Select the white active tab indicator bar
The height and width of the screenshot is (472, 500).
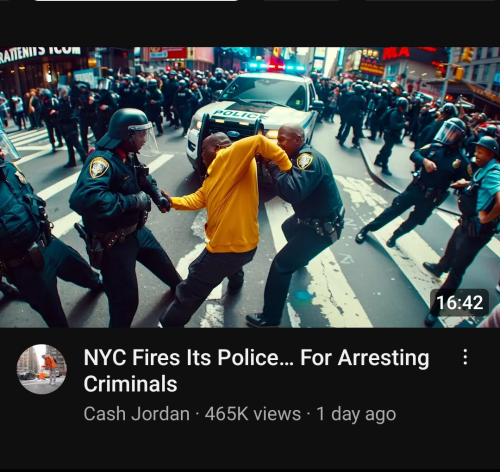point(136,1)
